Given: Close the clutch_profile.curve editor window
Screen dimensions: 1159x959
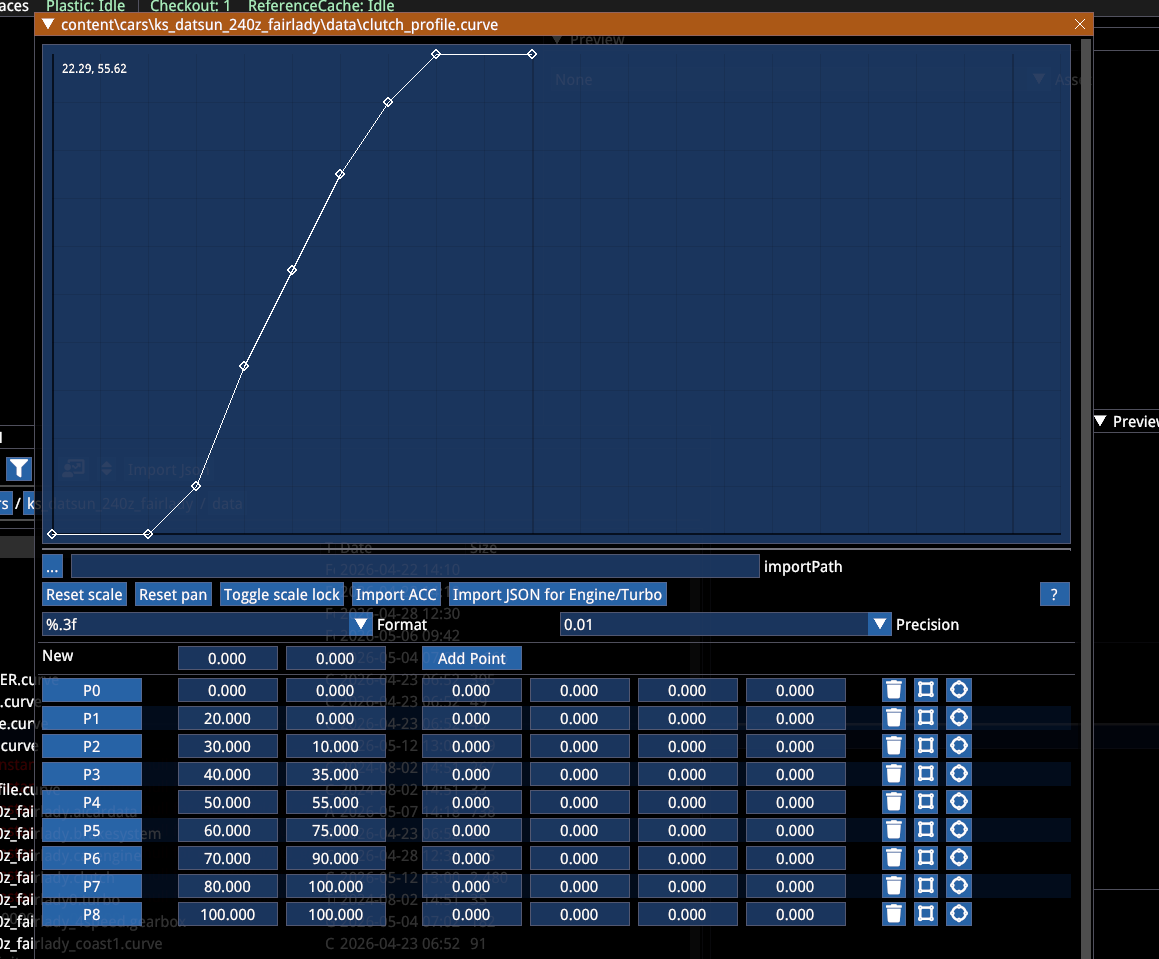Looking at the screenshot, I should point(1080,24).
